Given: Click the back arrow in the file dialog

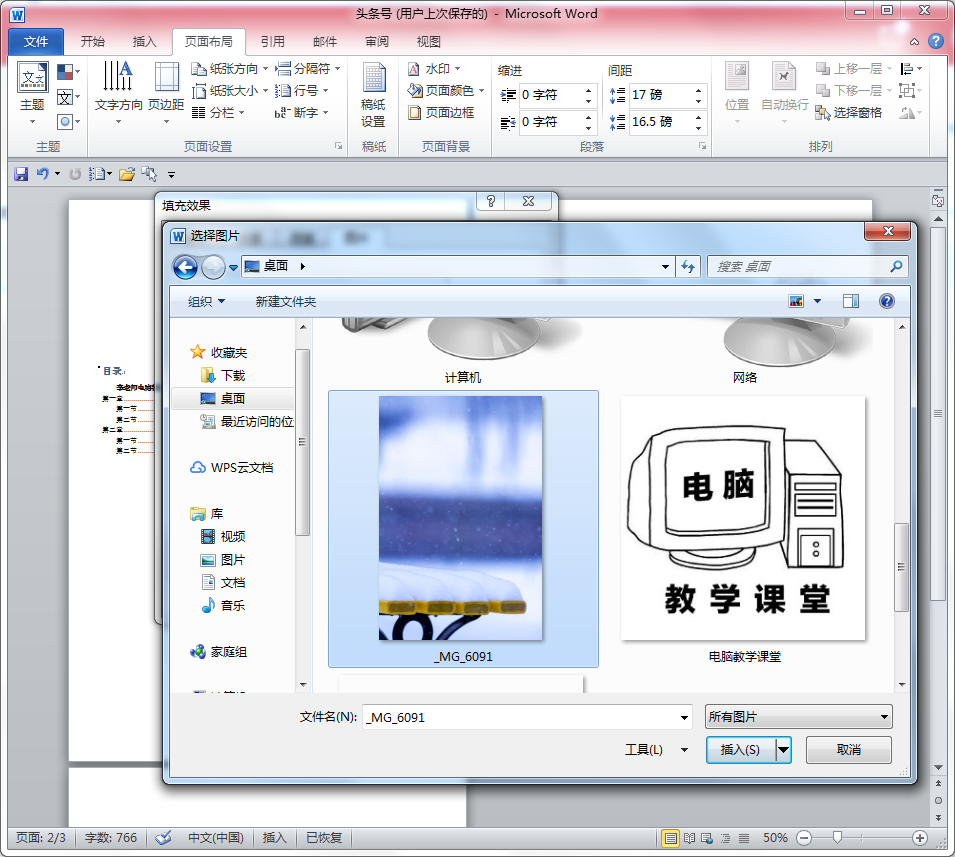Looking at the screenshot, I should pos(185,267).
